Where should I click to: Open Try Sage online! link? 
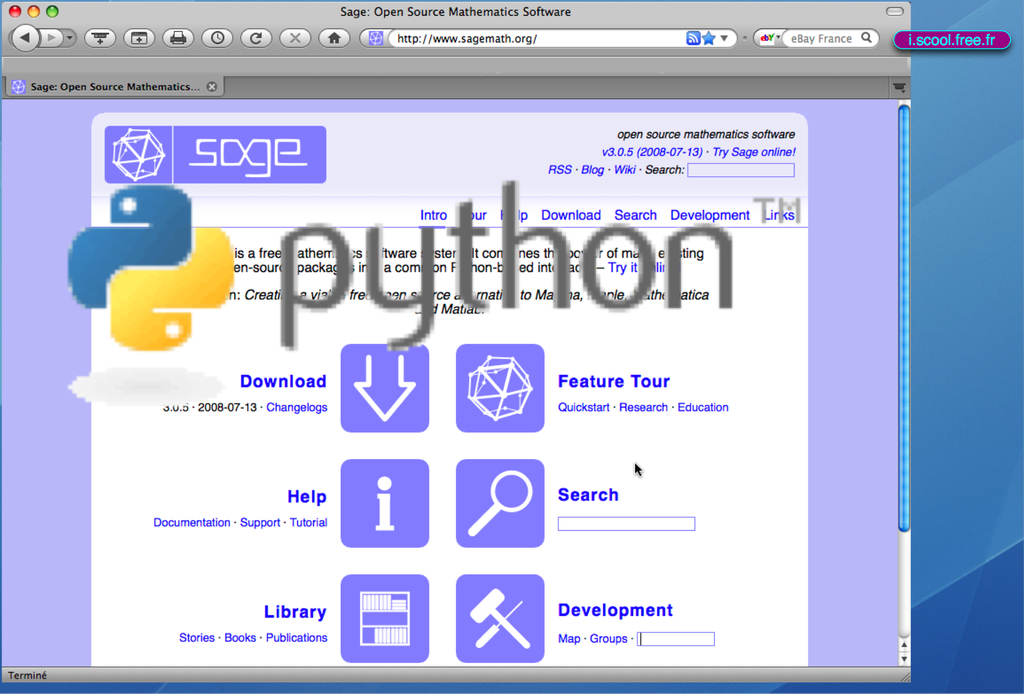[754, 152]
